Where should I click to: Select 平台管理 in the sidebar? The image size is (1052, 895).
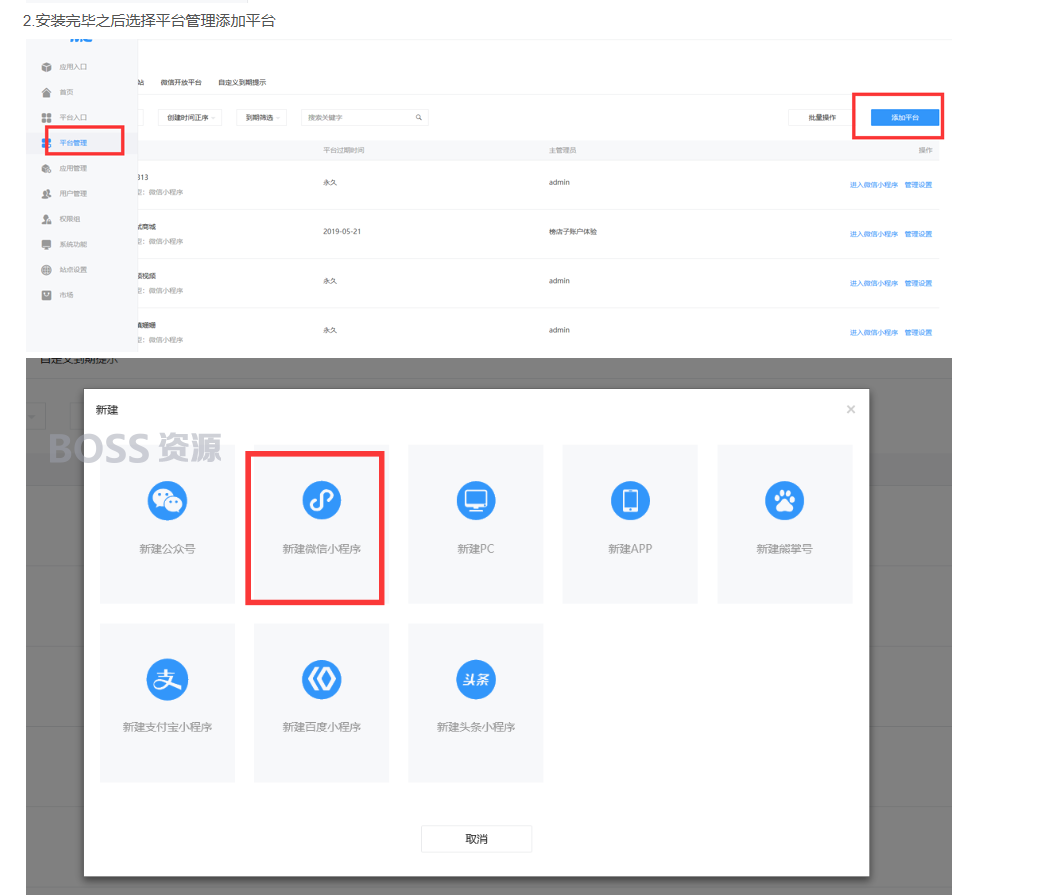(64, 143)
